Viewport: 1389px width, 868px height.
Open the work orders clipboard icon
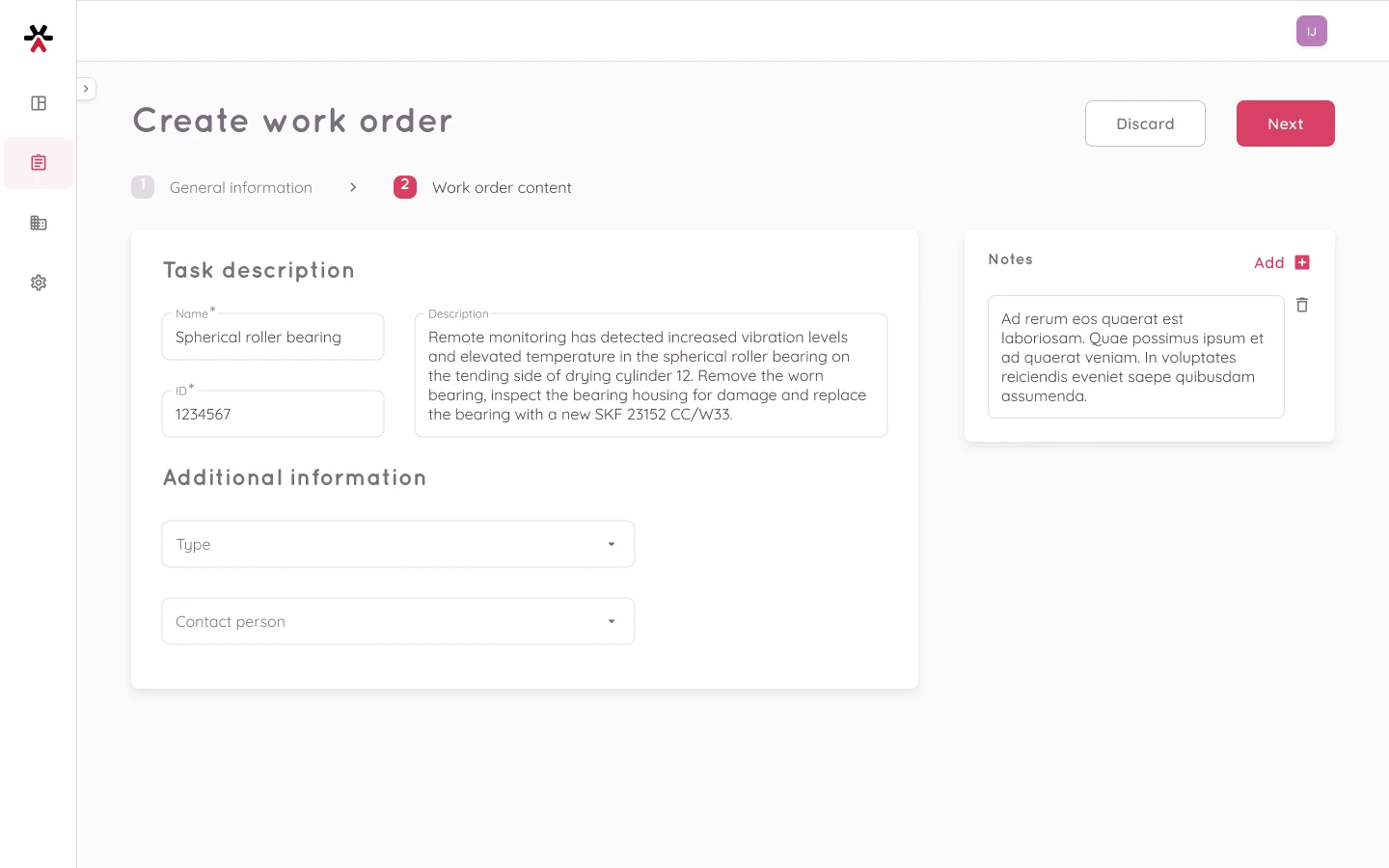39,163
